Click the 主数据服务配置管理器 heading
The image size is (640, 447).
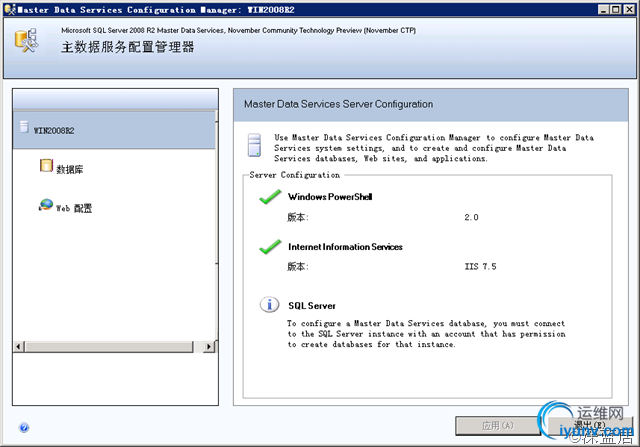coord(127,47)
